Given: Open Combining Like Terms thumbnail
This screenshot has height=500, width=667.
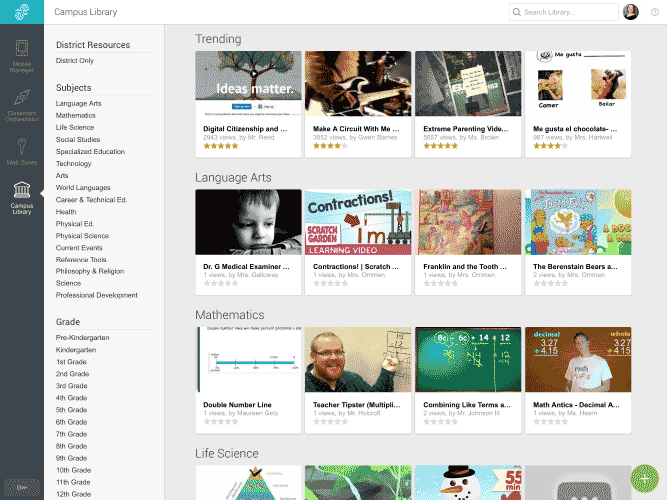Looking at the screenshot, I should 468,360.
